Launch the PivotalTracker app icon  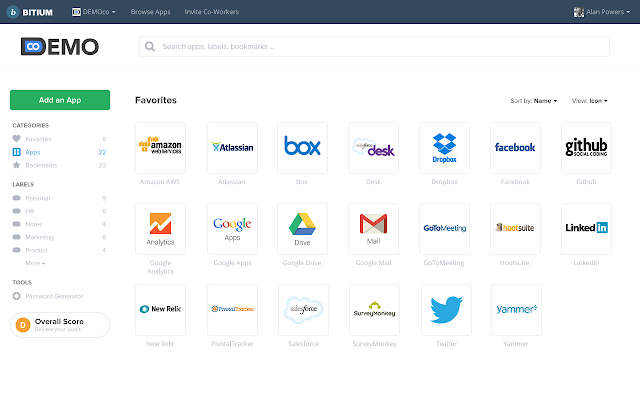(x=232, y=310)
